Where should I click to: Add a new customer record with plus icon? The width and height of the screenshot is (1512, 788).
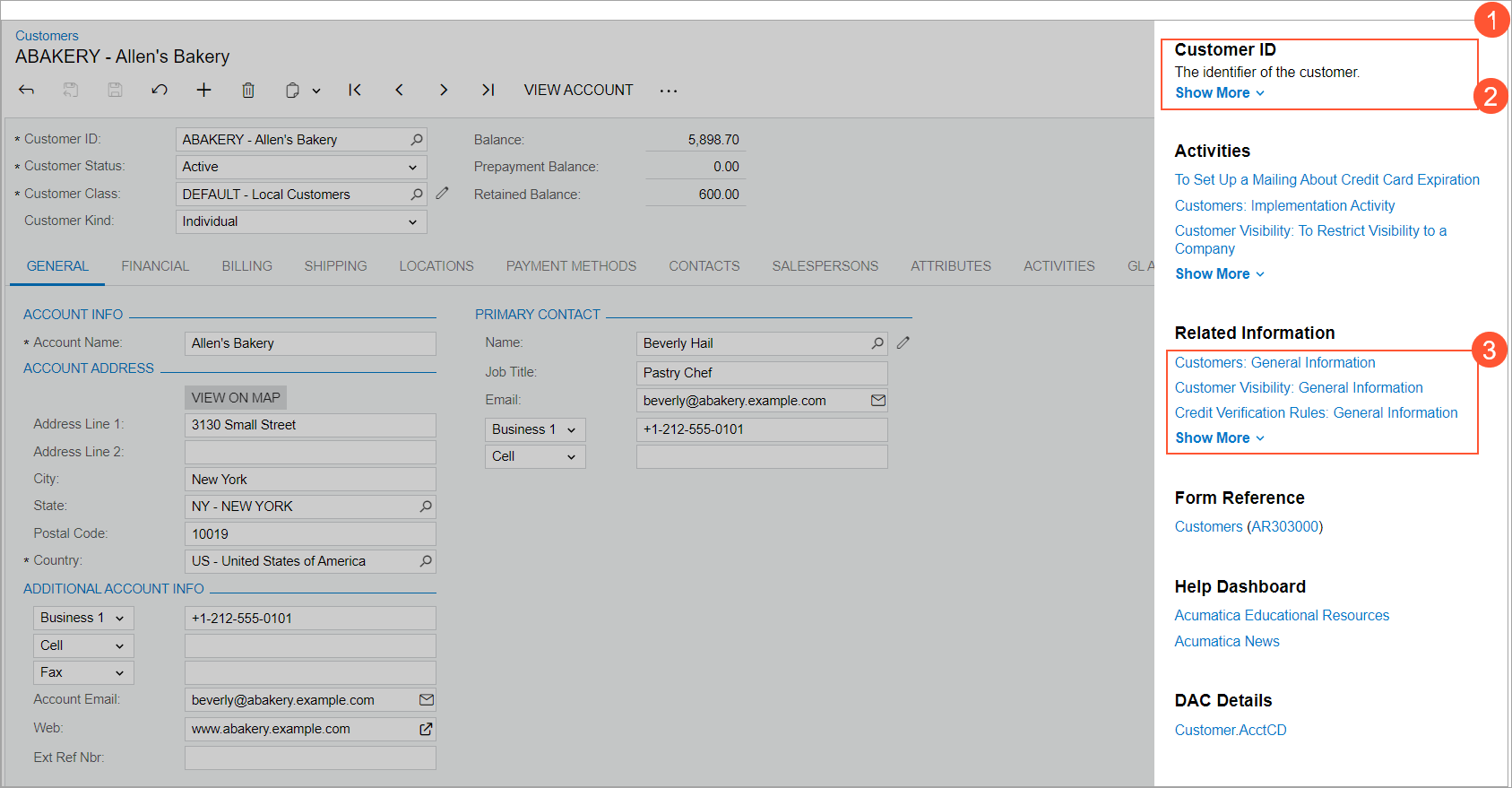pyautogui.click(x=204, y=90)
